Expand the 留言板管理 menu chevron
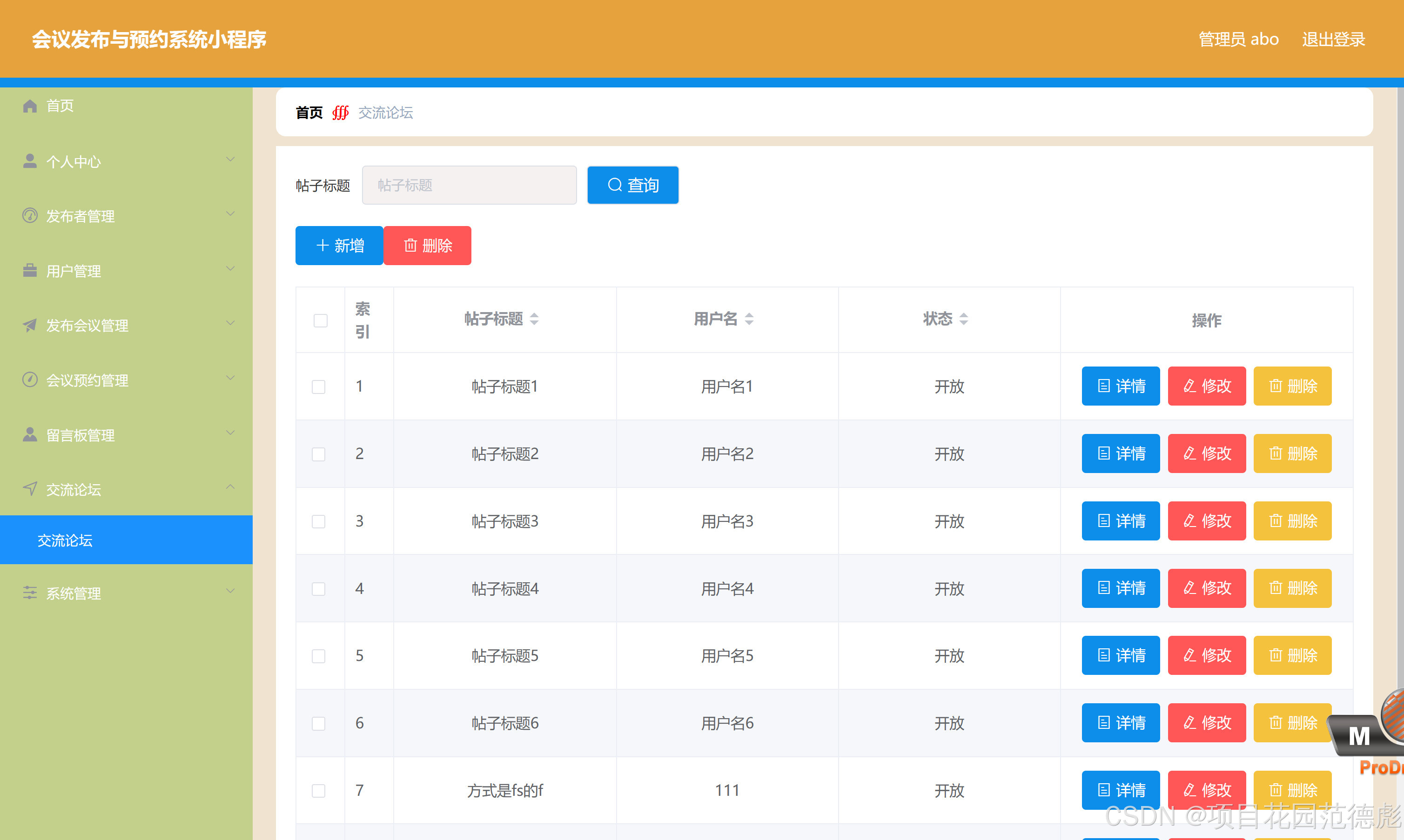 tap(230, 433)
